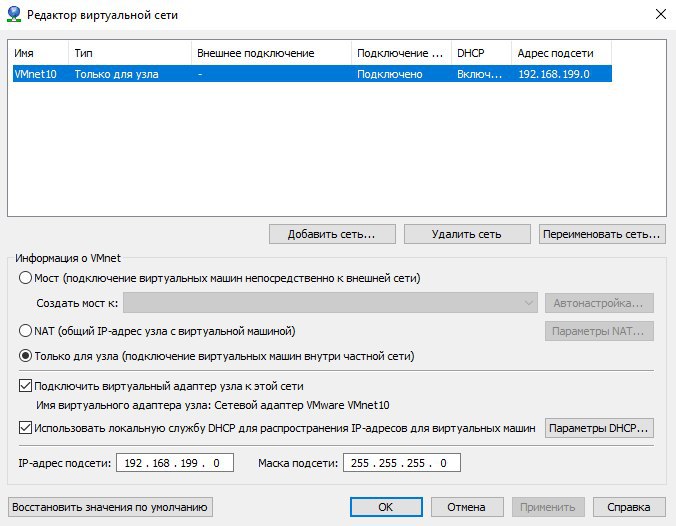Close the Редактор виртуальной сети window
The image size is (676, 526).
[660, 14]
